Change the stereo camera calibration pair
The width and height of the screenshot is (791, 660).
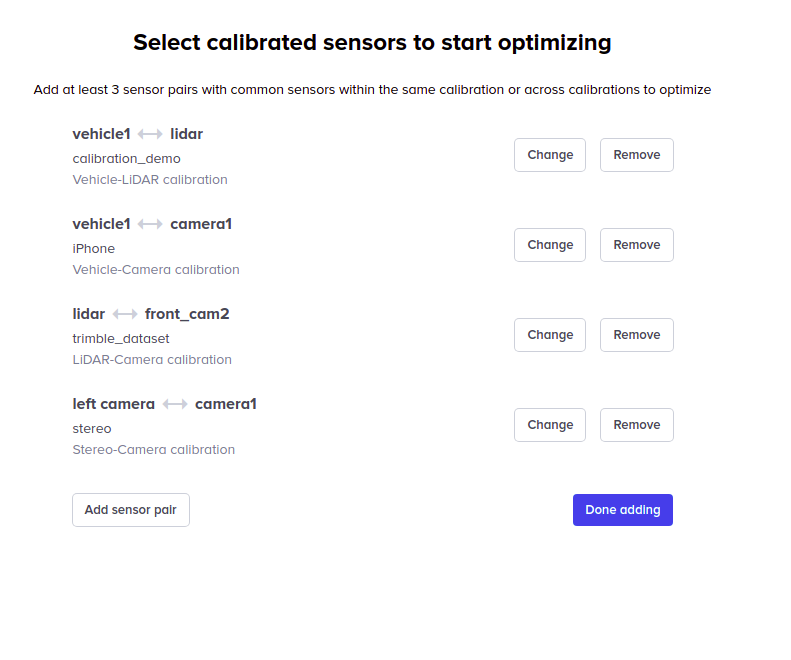pyautogui.click(x=550, y=425)
